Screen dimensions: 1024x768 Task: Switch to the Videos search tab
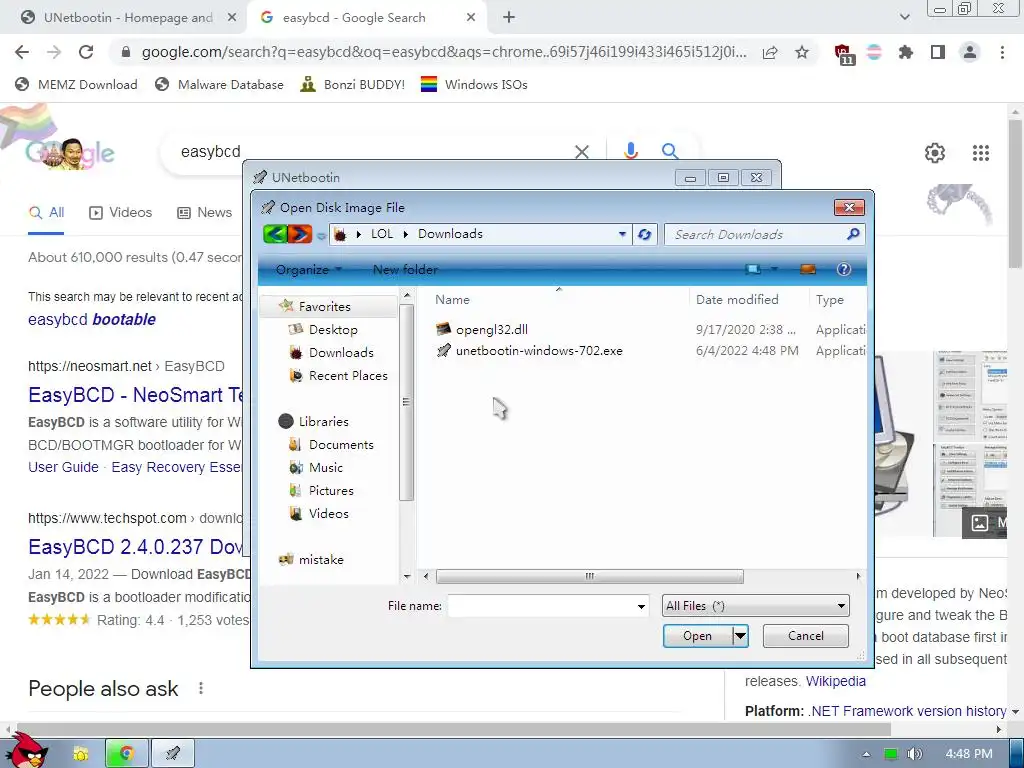tap(121, 212)
